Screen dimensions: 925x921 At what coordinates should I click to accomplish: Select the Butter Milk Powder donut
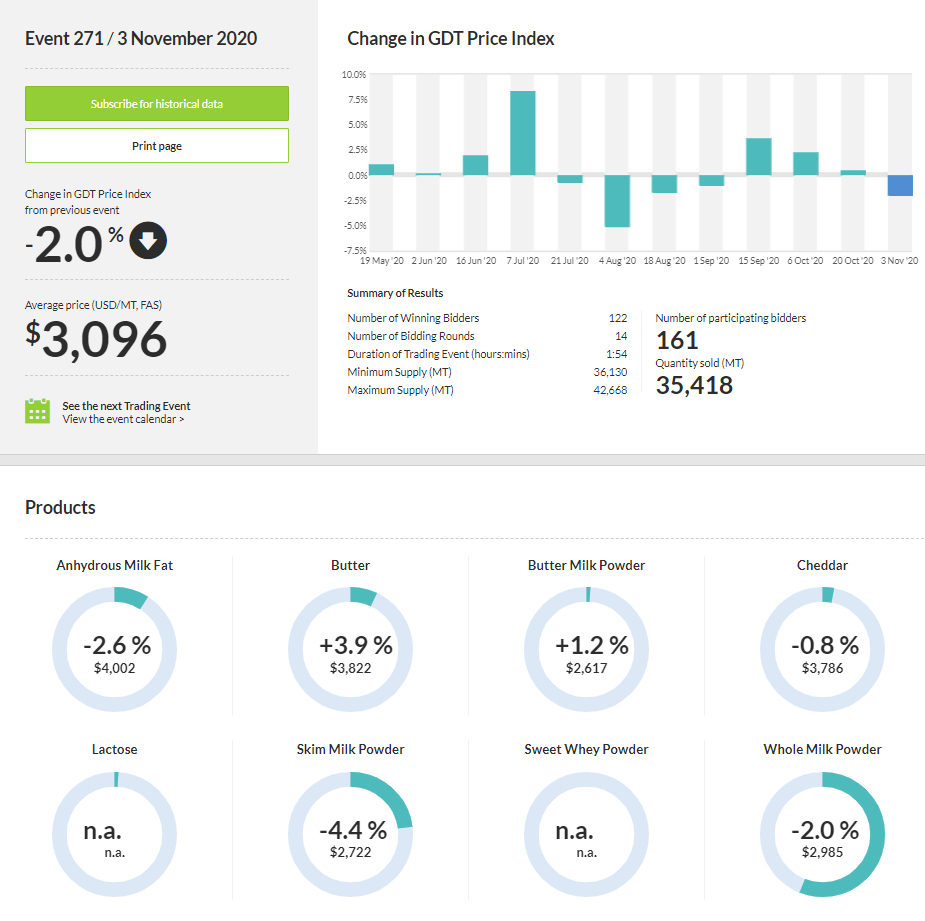click(586, 649)
